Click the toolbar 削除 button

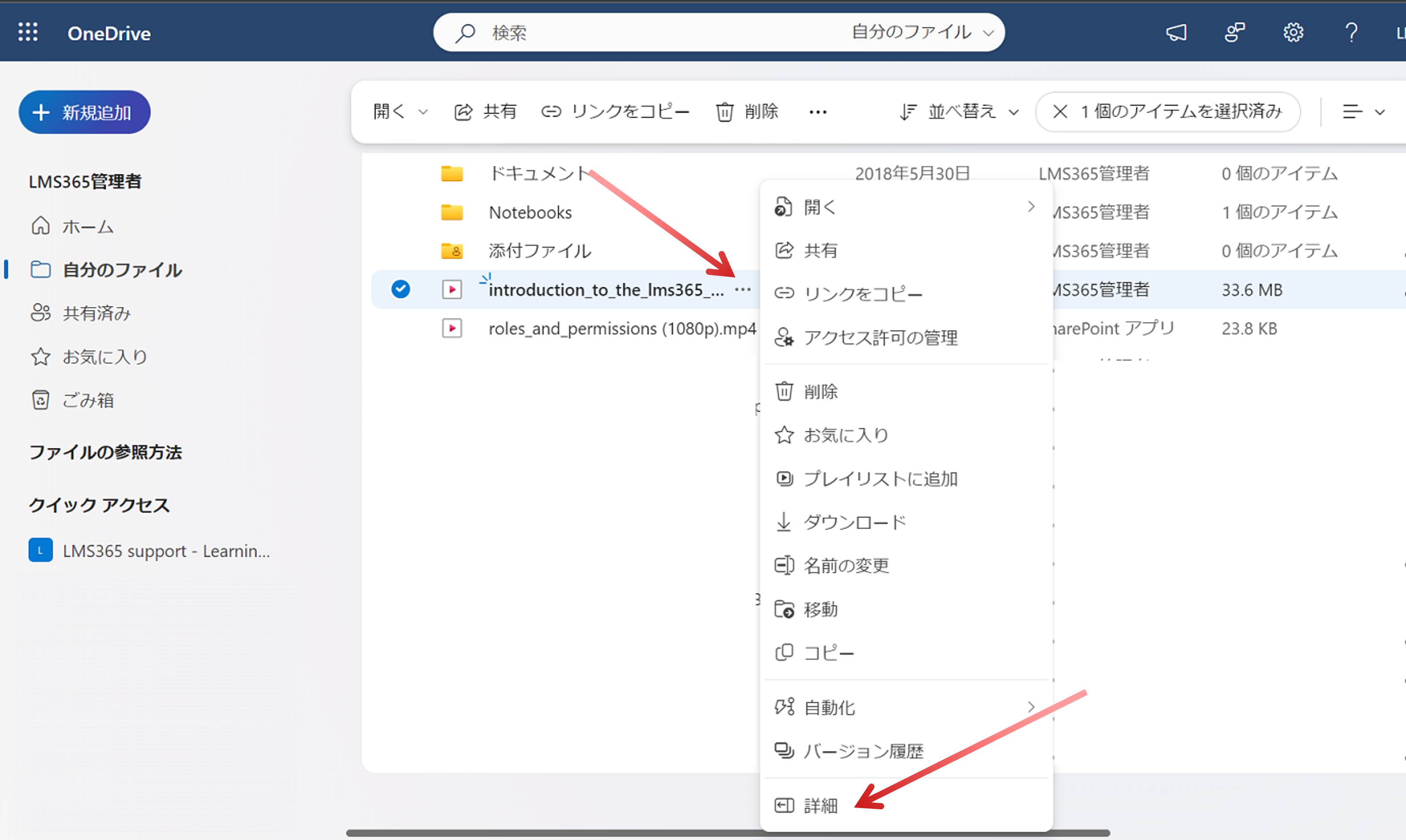point(747,112)
